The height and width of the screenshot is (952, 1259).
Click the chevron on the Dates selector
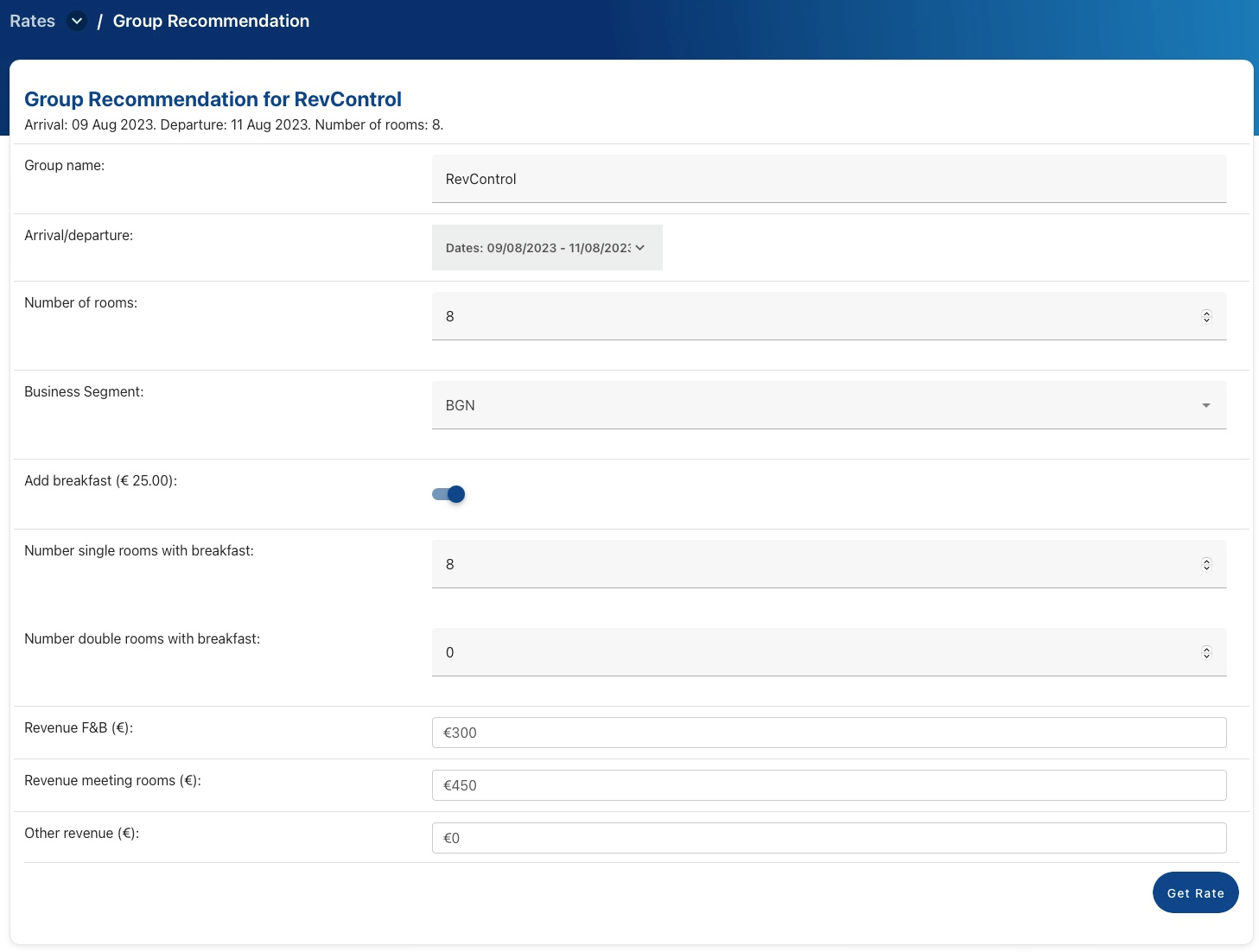pos(640,248)
